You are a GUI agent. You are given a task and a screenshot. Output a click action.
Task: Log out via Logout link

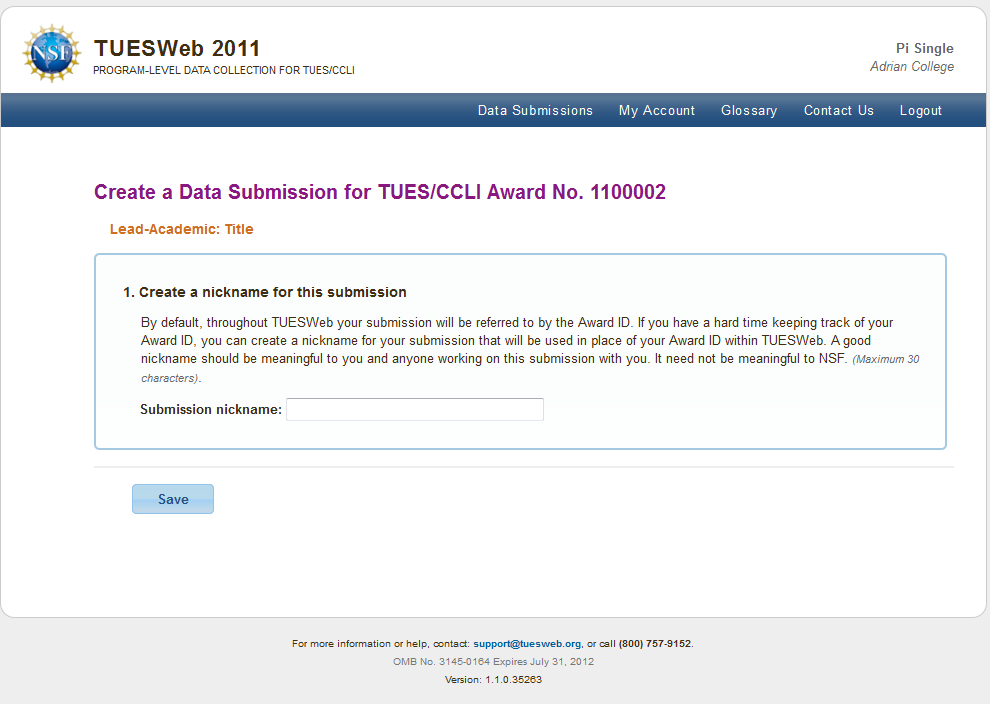[921, 110]
